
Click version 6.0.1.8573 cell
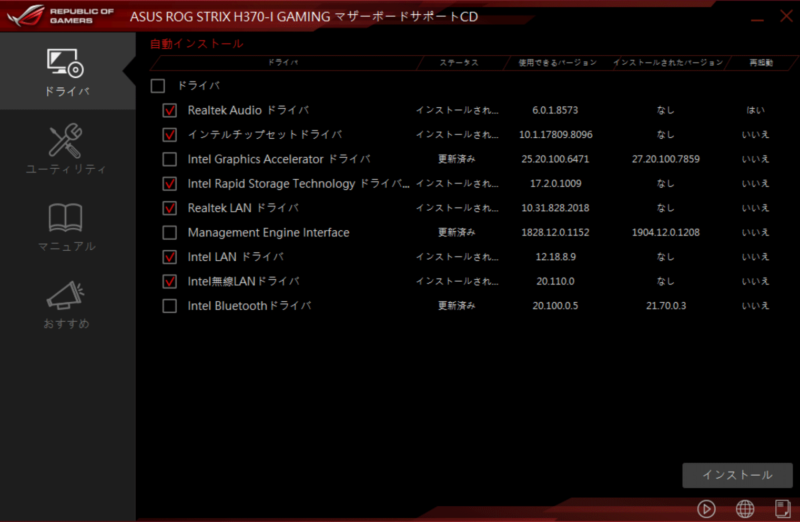[555, 110]
